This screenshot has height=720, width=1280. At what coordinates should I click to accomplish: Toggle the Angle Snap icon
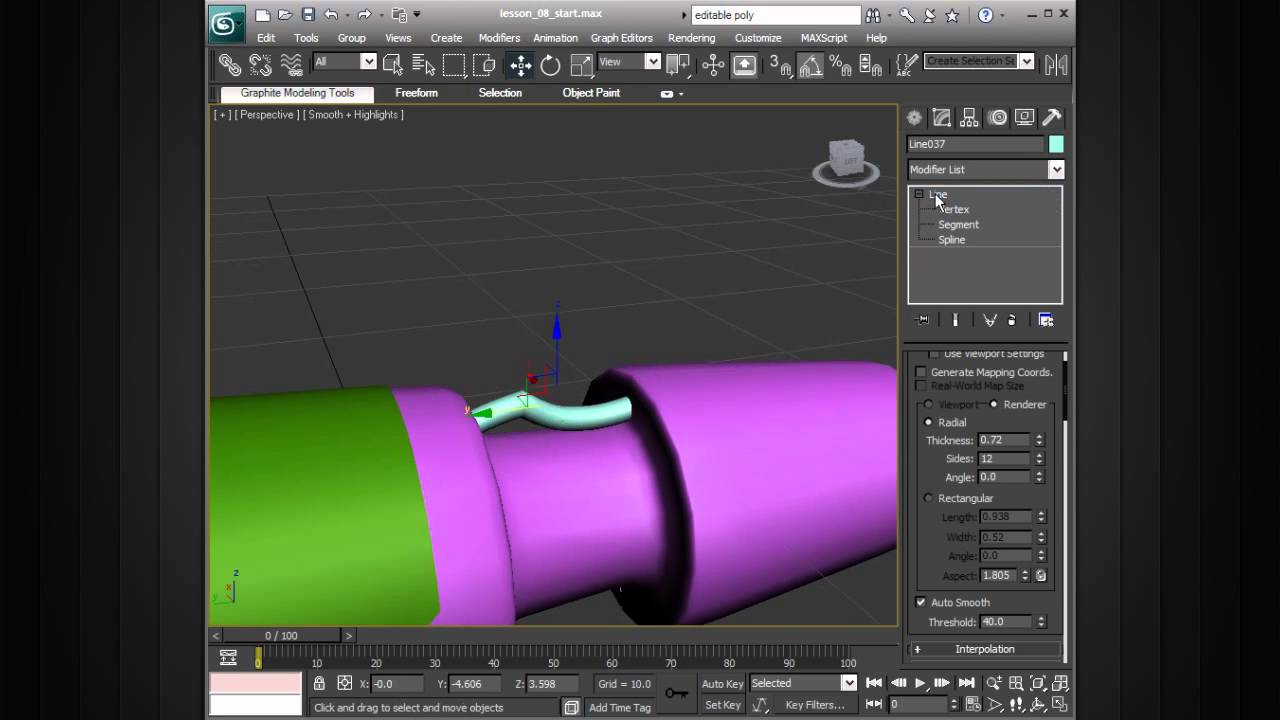(x=810, y=65)
